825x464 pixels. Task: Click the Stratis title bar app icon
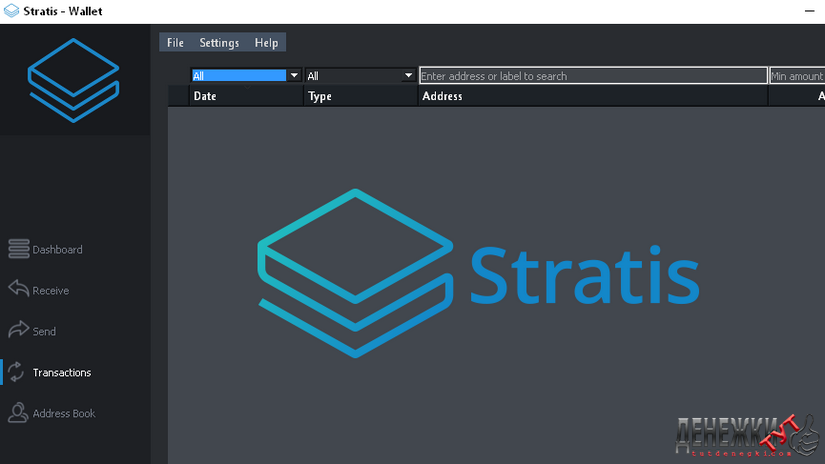coord(11,11)
